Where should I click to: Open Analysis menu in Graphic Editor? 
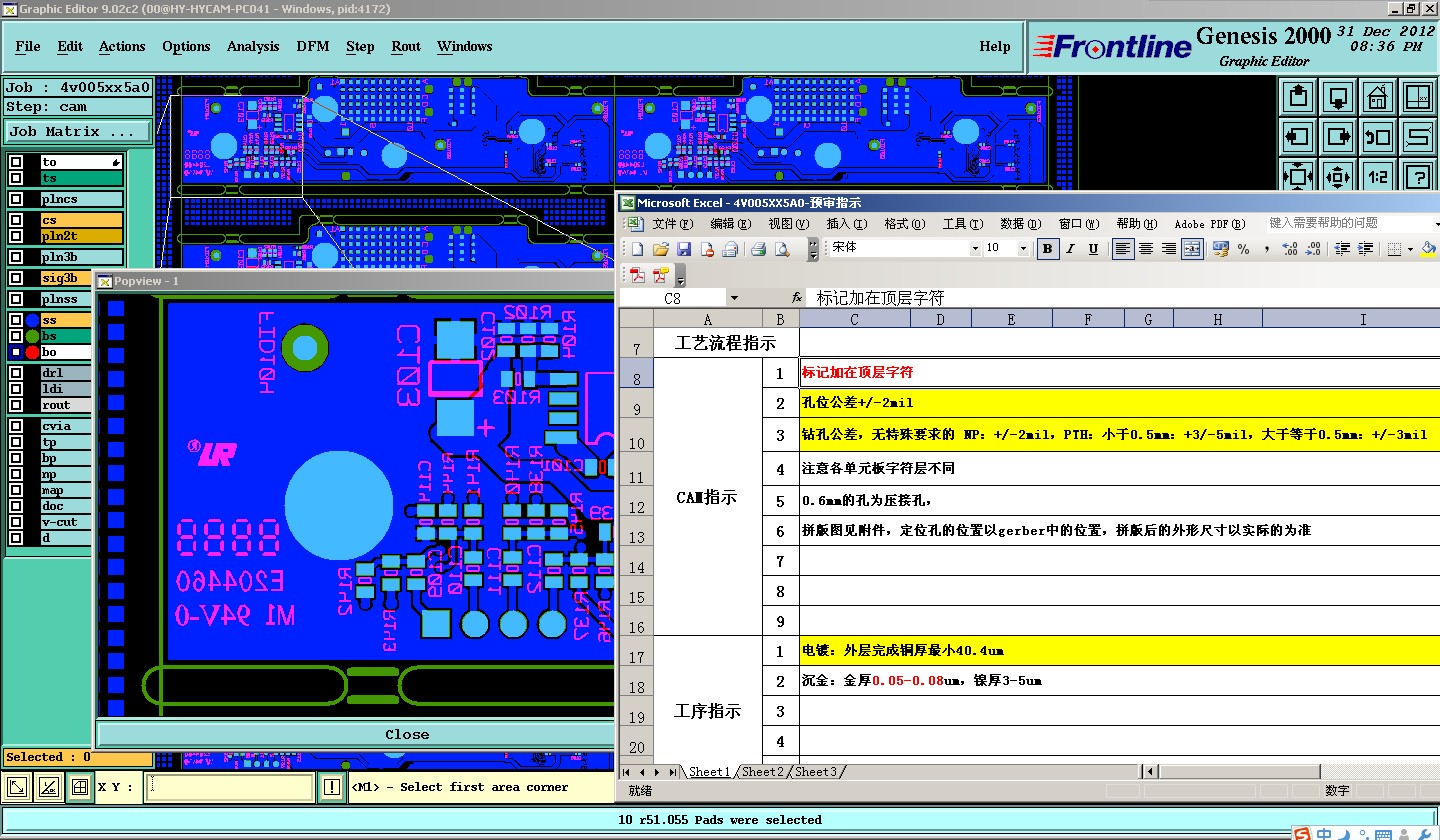(x=253, y=46)
